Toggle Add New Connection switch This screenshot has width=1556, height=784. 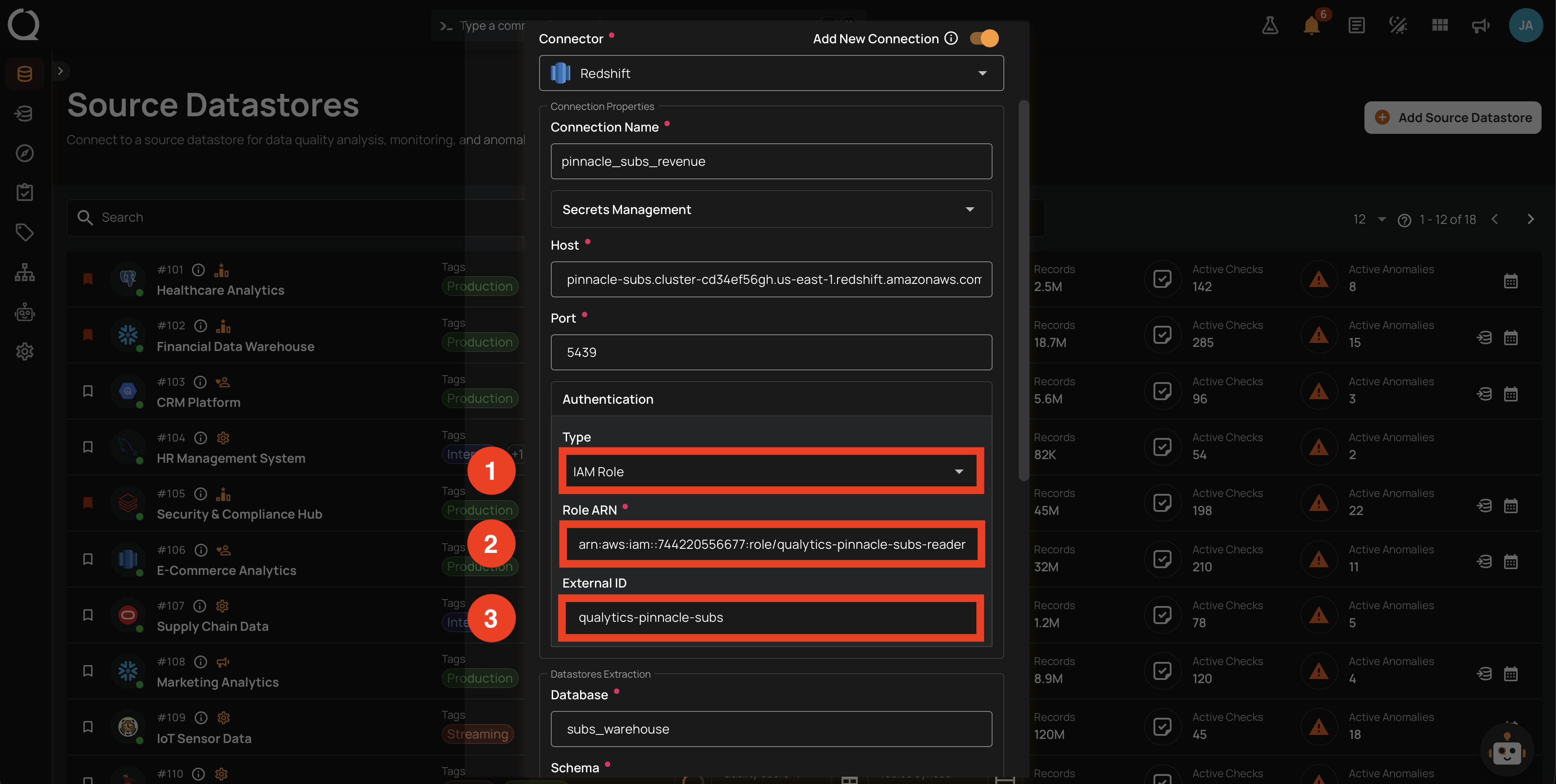[984, 38]
